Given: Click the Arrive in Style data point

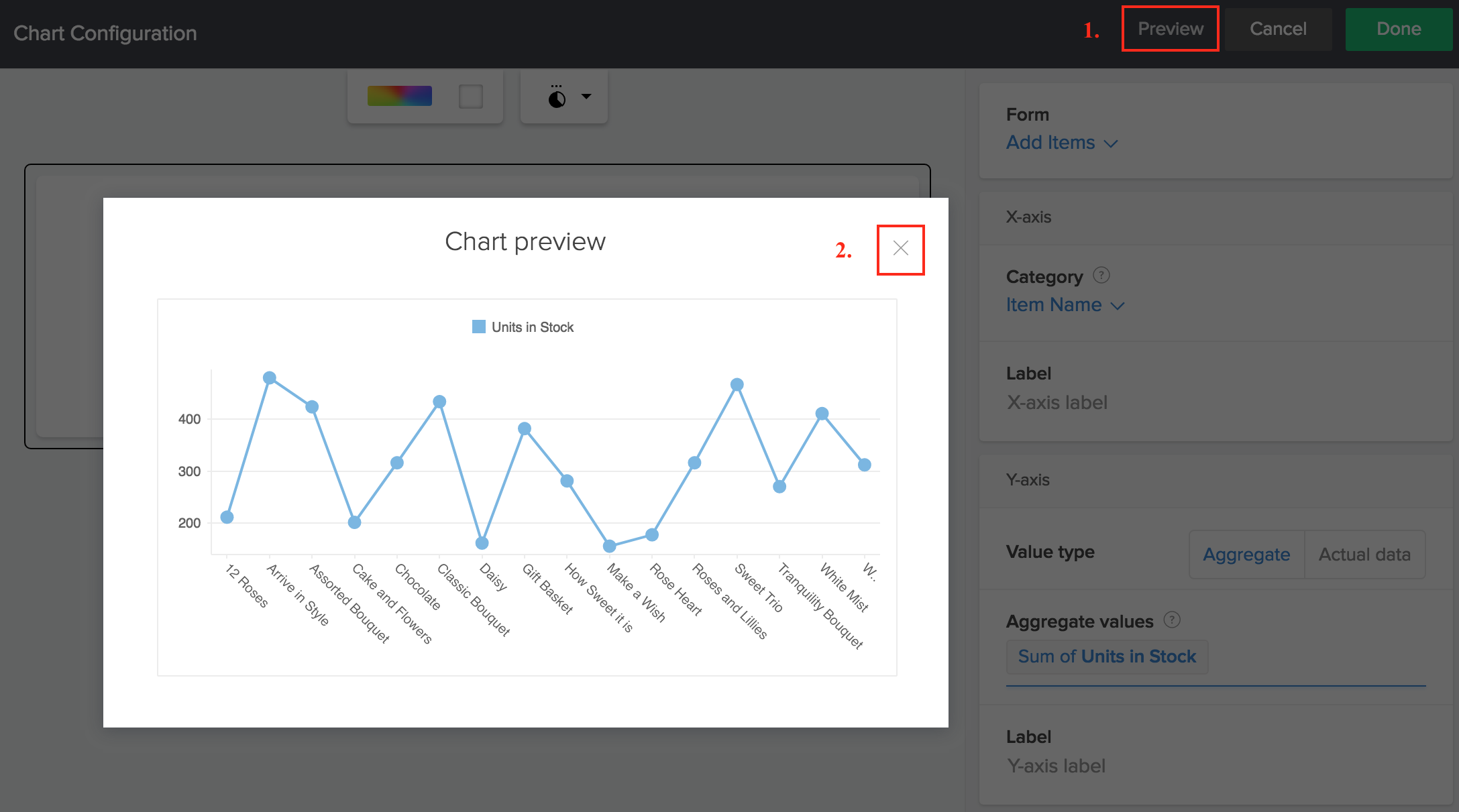Looking at the screenshot, I should 270,378.
